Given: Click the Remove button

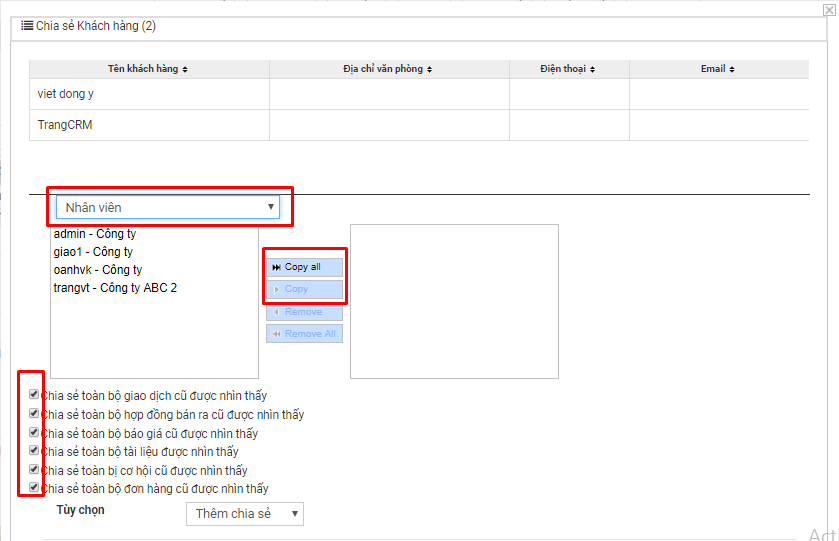Looking at the screenshot, I should coord(304,312).
